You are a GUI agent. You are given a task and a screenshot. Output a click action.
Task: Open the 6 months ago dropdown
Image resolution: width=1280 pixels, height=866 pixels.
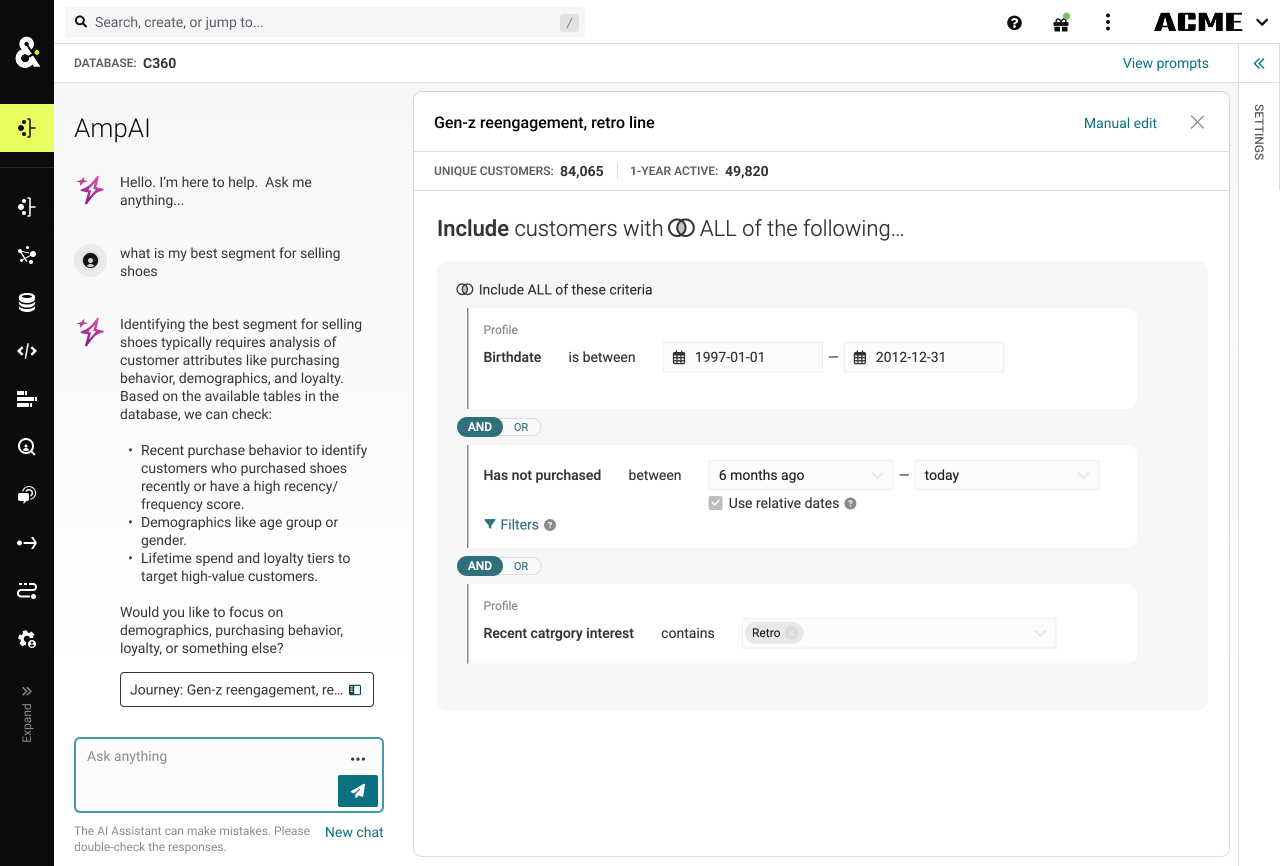point(800,475)
